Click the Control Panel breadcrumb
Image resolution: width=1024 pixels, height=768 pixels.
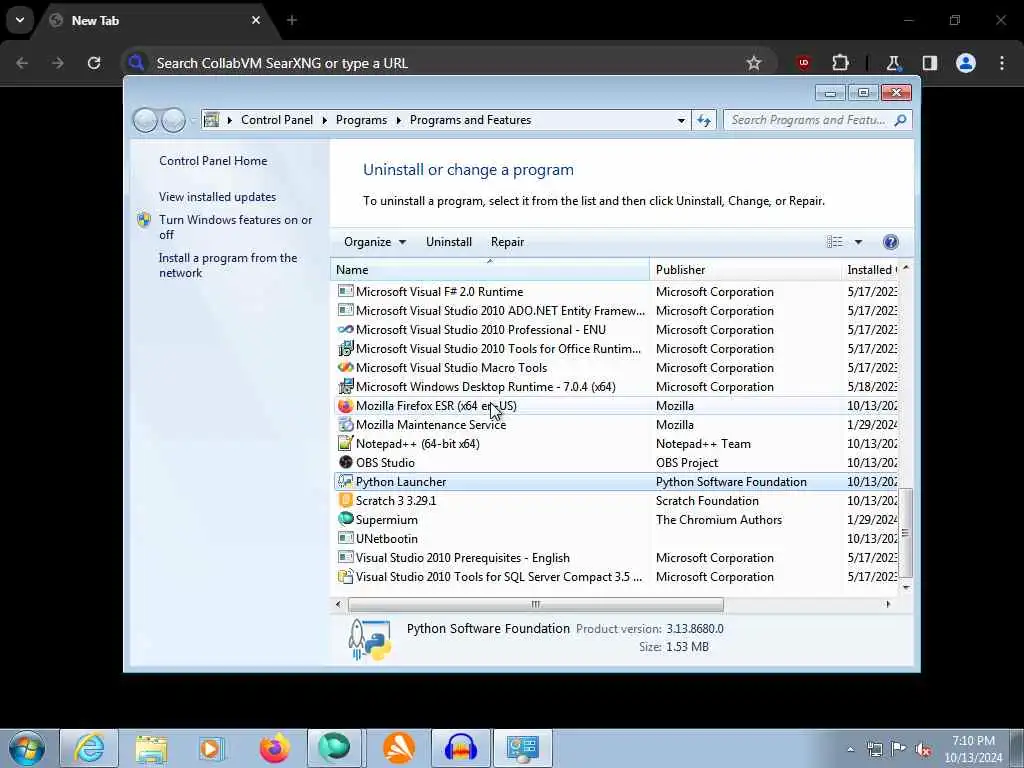pos(277,120)
